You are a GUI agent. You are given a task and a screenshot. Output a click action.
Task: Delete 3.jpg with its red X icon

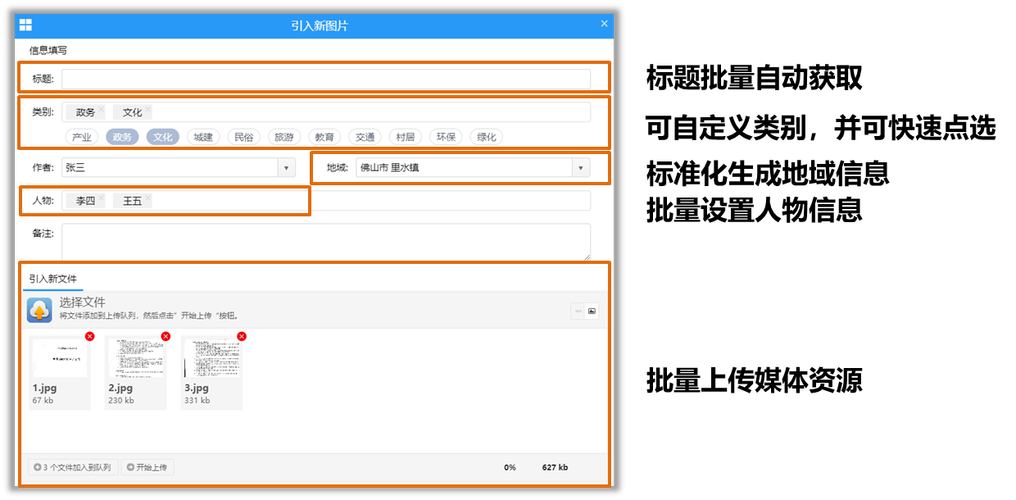tap(242, 336)
